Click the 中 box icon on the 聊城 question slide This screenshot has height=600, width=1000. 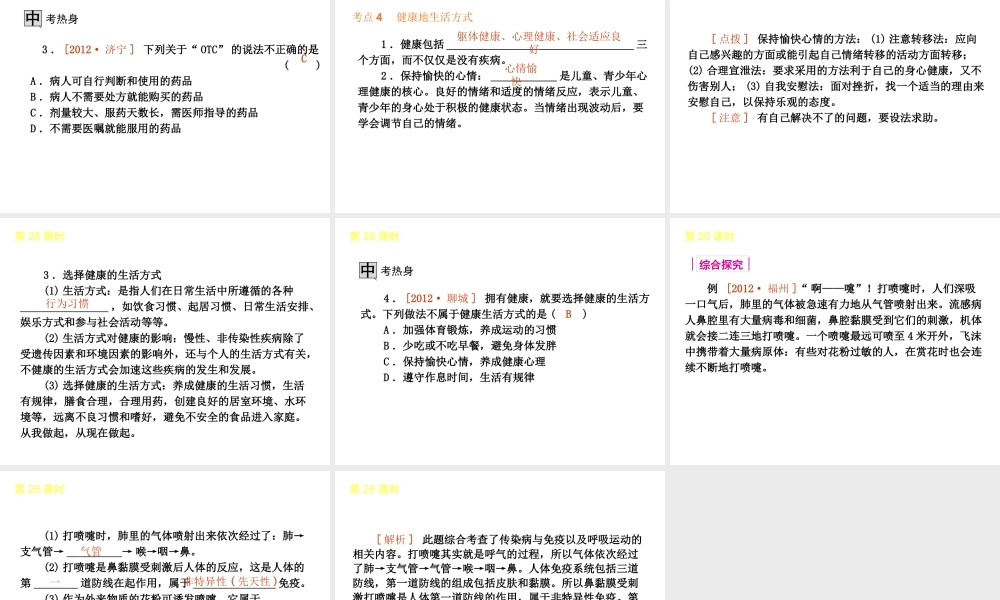[368, 270]
